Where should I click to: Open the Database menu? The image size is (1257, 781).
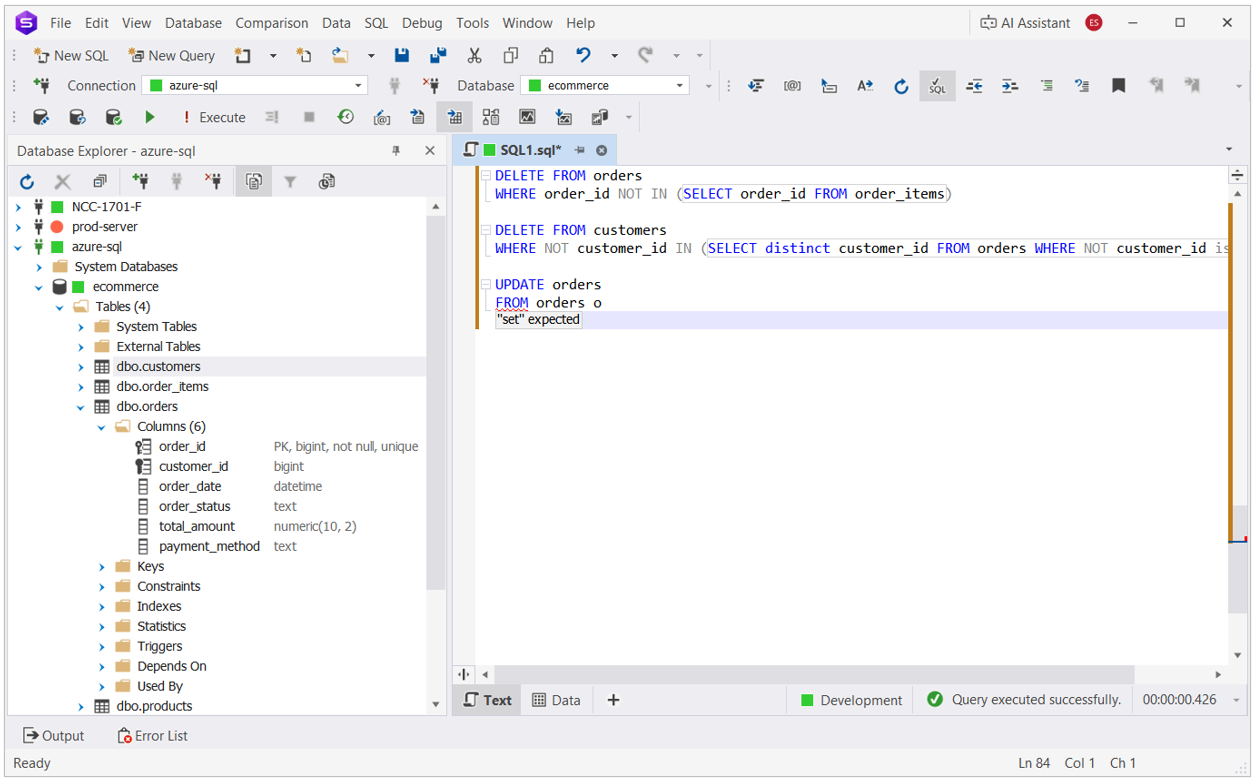tap(193, 23)
